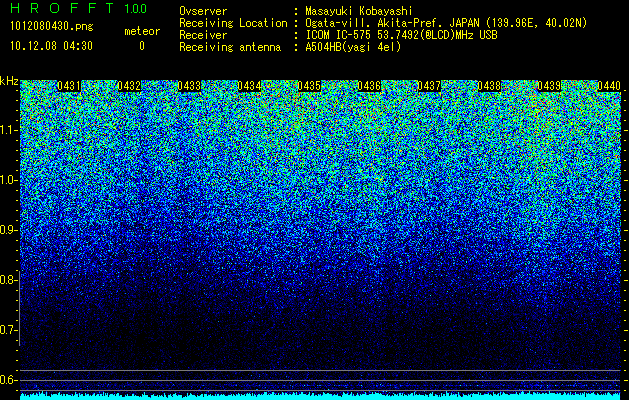
Task: Click the 0435 time marker
Action: pyautogui.click(x=309, y=86)
